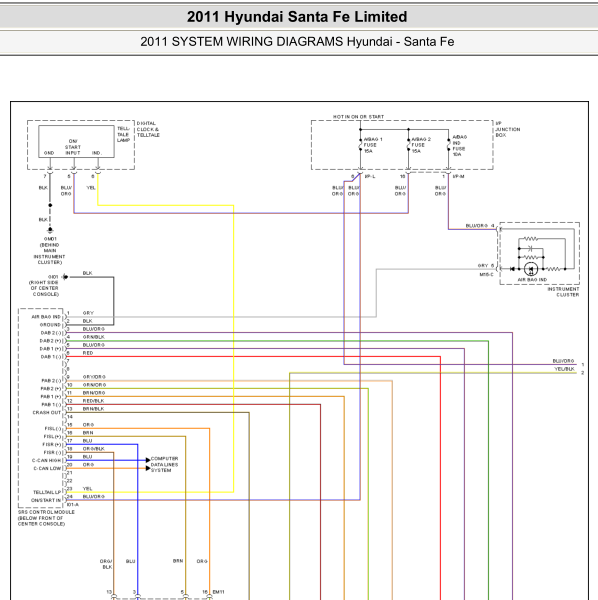Click the "PAB 1 (-)" pin label

point(51,405)
